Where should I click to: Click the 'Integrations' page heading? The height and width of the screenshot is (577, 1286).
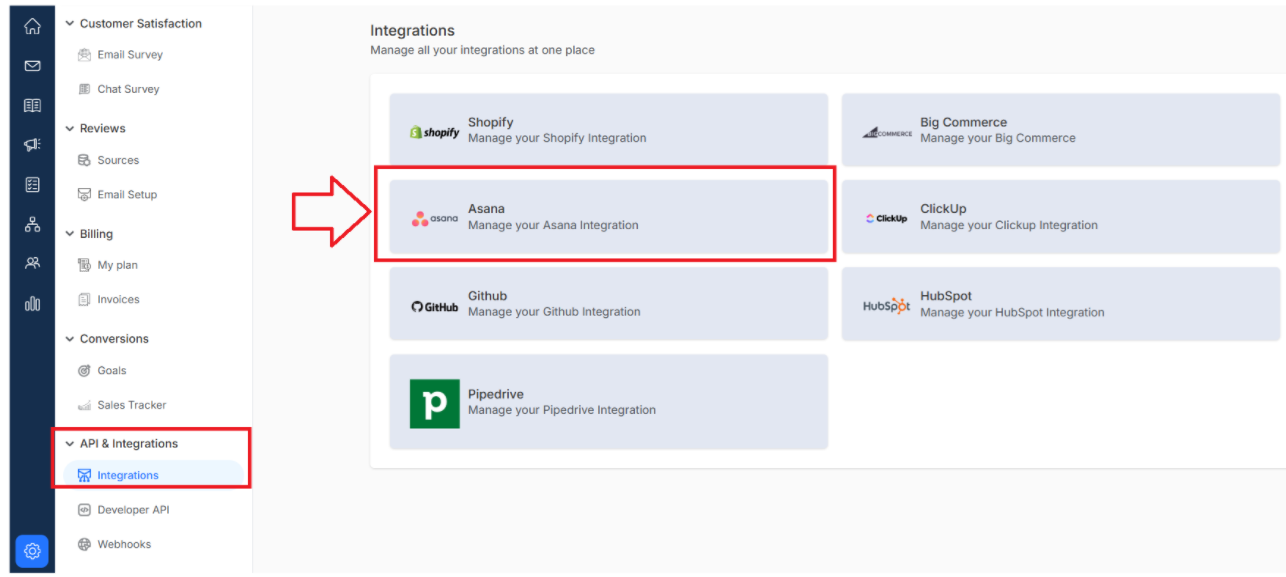coord(412,31)
